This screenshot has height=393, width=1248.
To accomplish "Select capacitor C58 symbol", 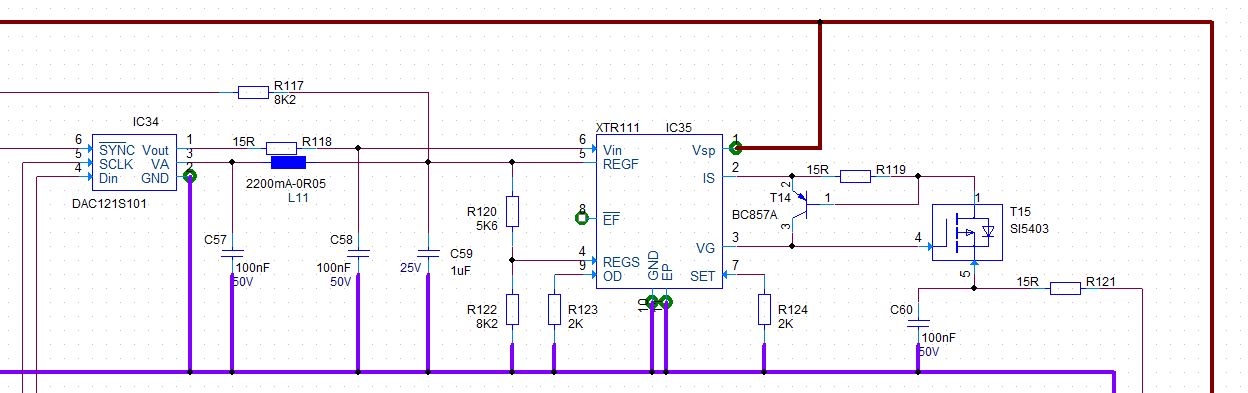I will tap(358, 254).
